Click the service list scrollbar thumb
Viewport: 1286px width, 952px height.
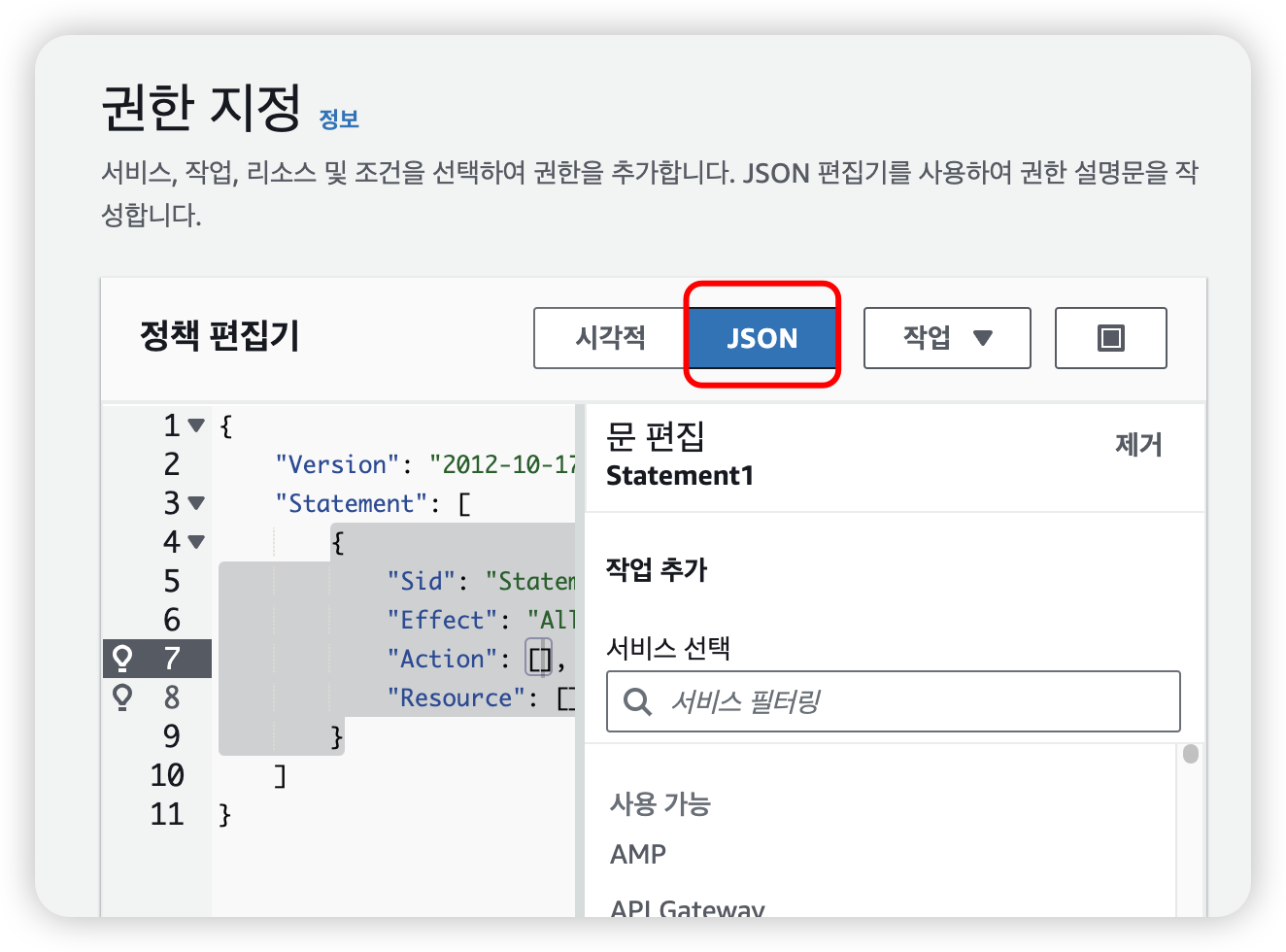pyautogui.click(x=1191, y=754)
